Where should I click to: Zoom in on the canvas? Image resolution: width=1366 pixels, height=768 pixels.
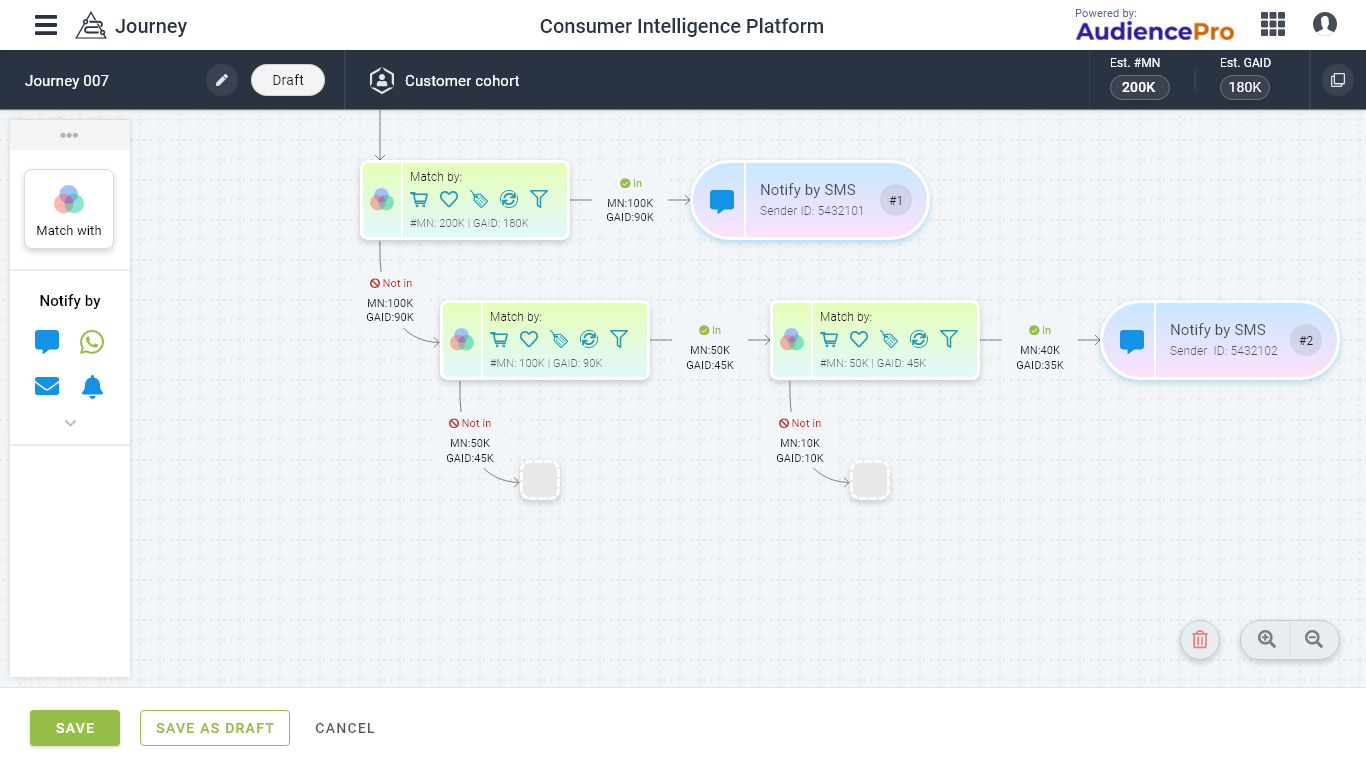coord(1266,640)
